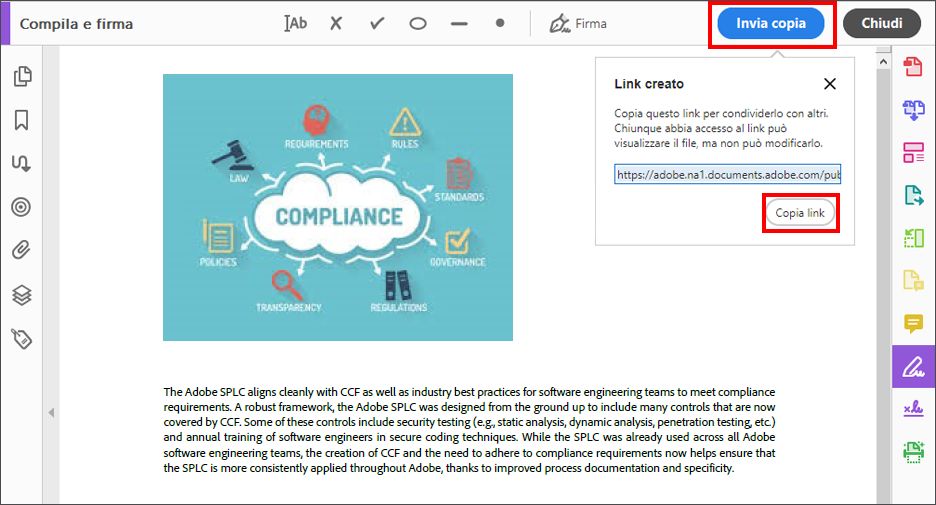The width and height of the screenshot is (936, 505).
Task: Open the tags panel
Action: click(x=21, y=338)
